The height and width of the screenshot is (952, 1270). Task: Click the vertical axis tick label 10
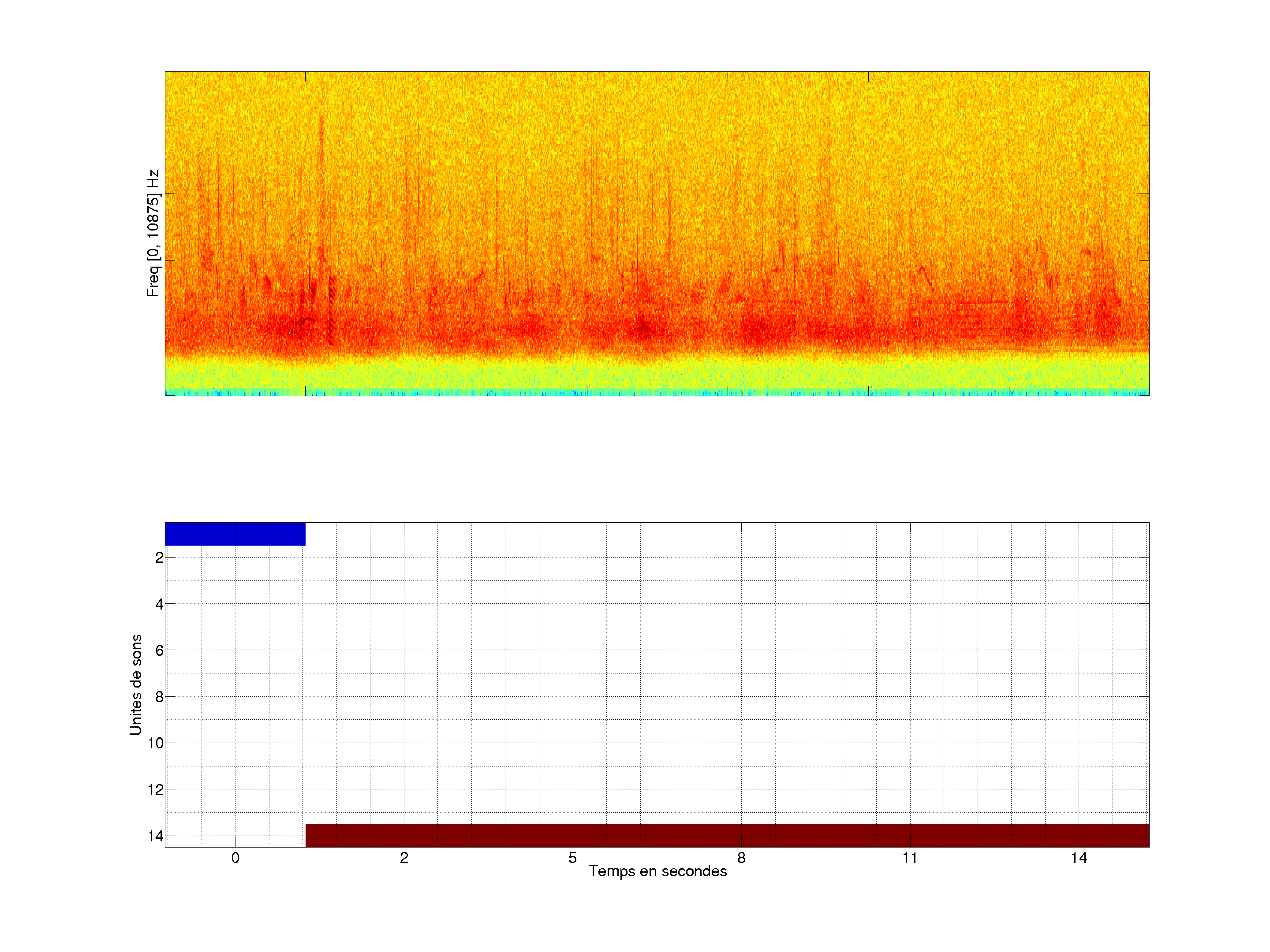(156, 743)
